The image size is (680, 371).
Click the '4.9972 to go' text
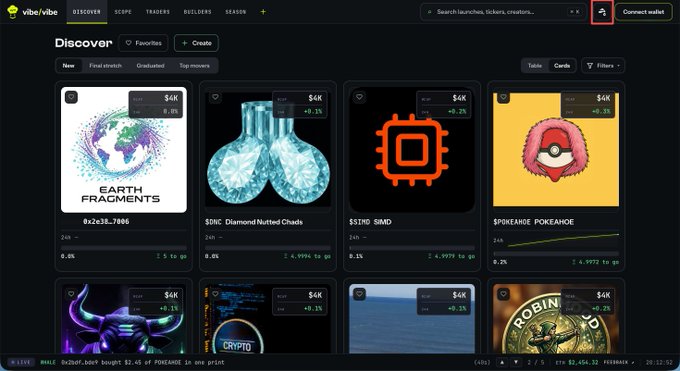tap(595, 262)
